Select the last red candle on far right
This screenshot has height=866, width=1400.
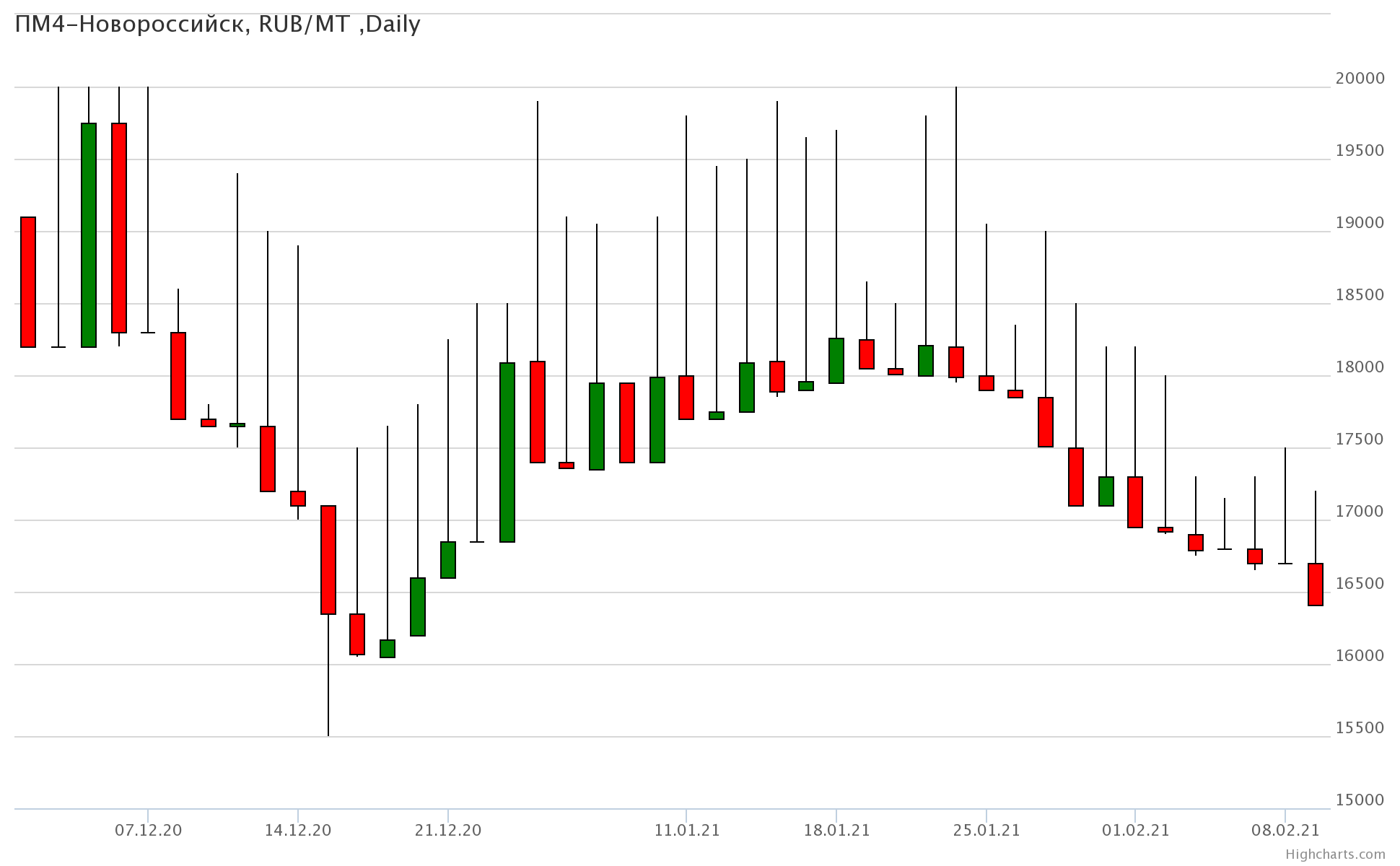click(x=1316, y=584)
